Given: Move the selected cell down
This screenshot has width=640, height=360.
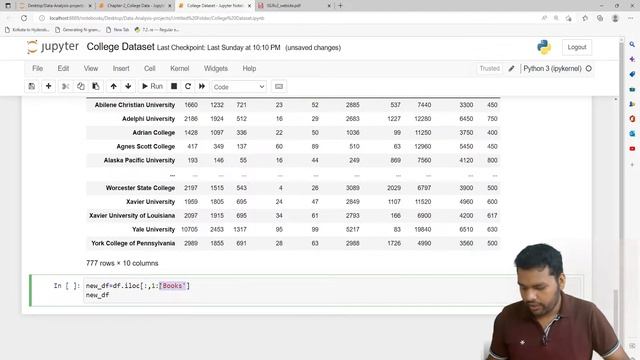Looking at the screenshot, I should pyautogui.click(x=128, y=87).
